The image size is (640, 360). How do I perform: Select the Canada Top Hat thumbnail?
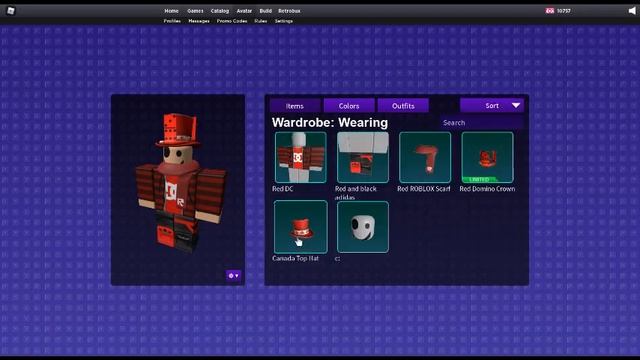pyautogui.click(x=301, y=227)
